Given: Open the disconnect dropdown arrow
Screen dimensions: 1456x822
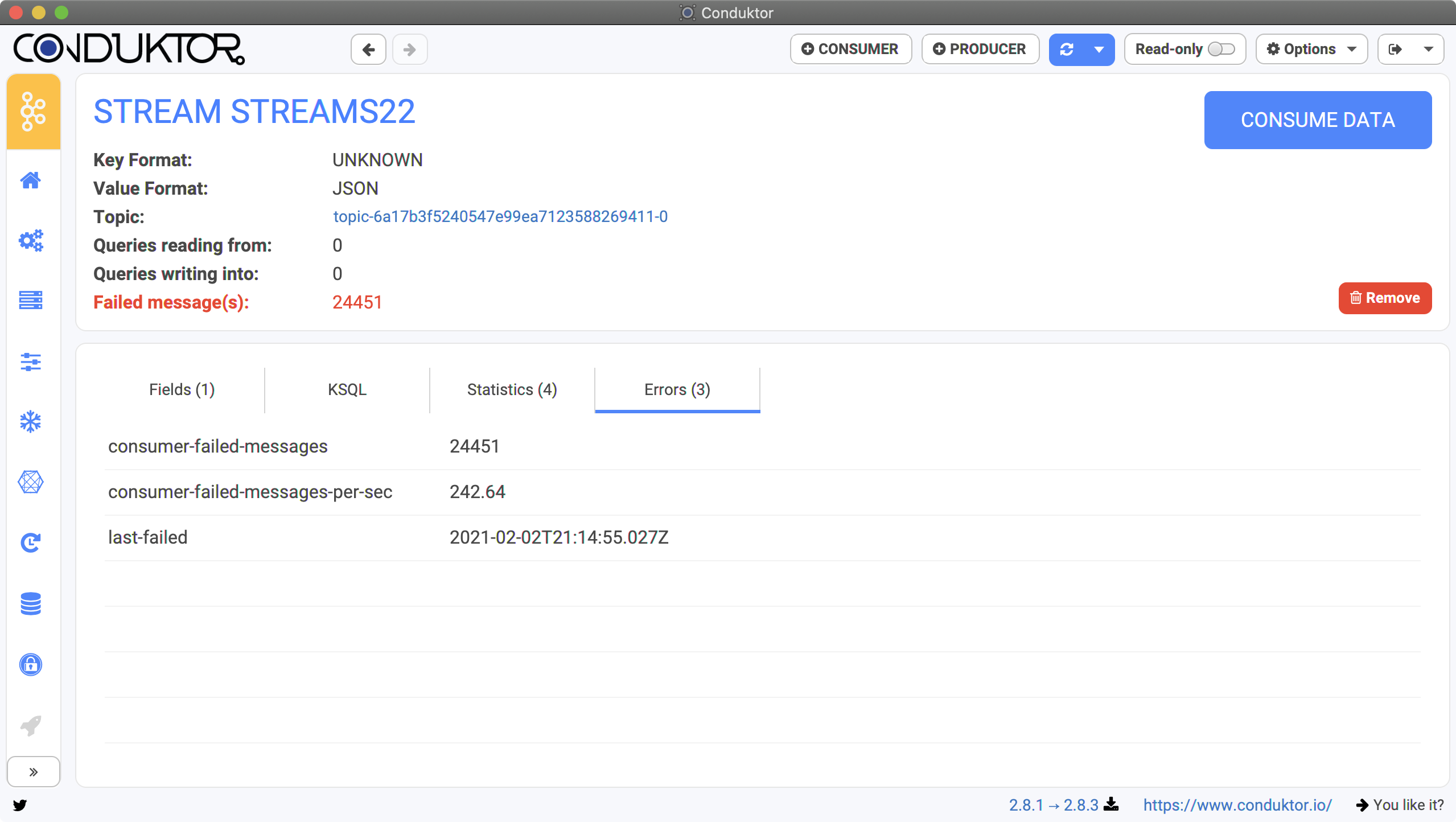Looking at the screenshot, I should [x=1428, y=50].
